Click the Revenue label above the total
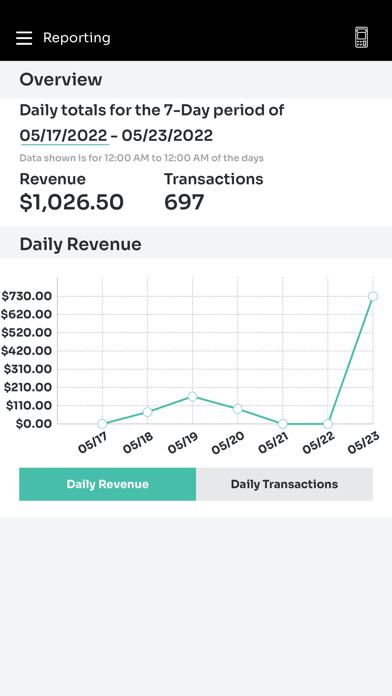 (53, 179)
